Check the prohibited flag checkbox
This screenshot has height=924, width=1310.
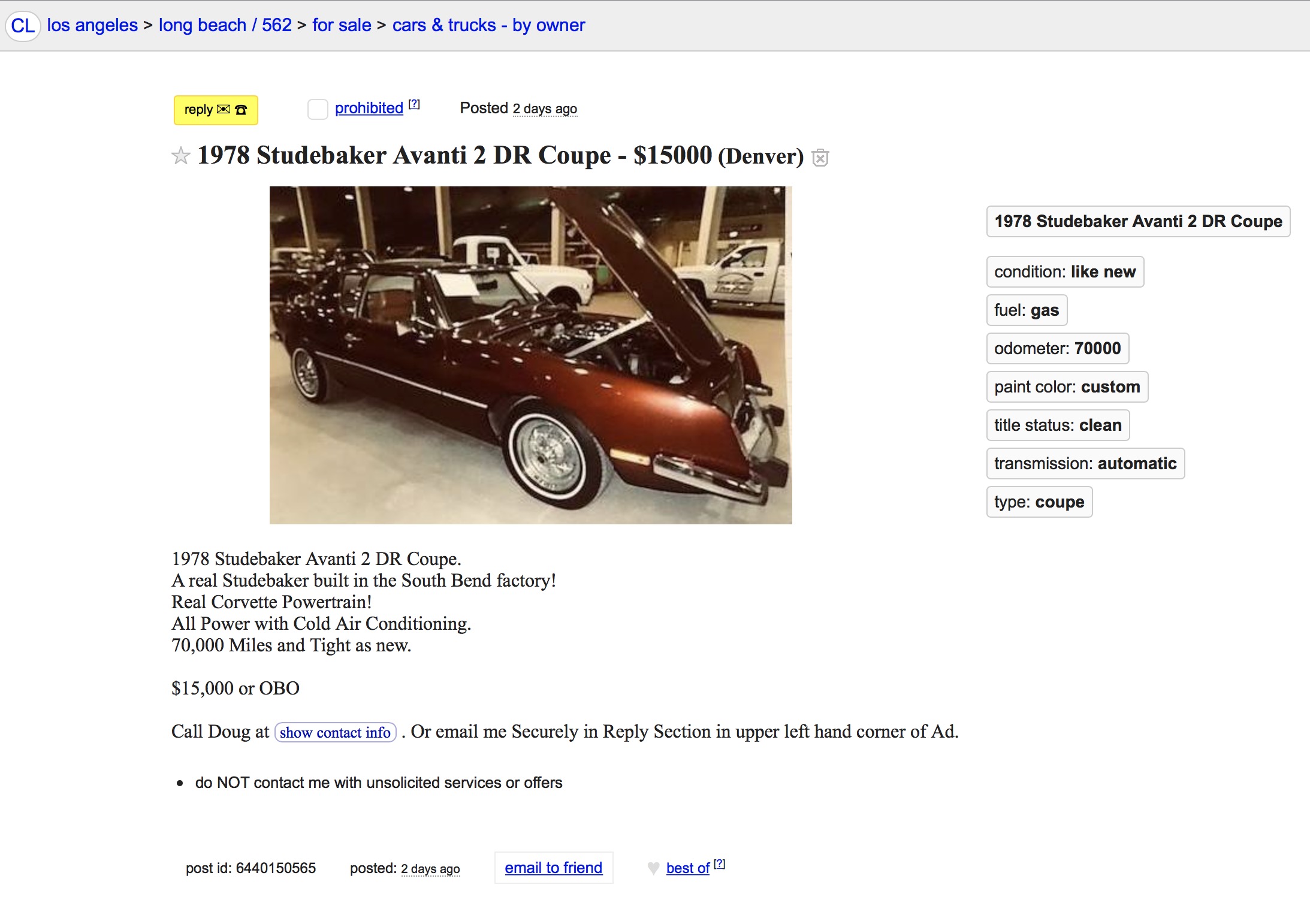click(317, 109)
